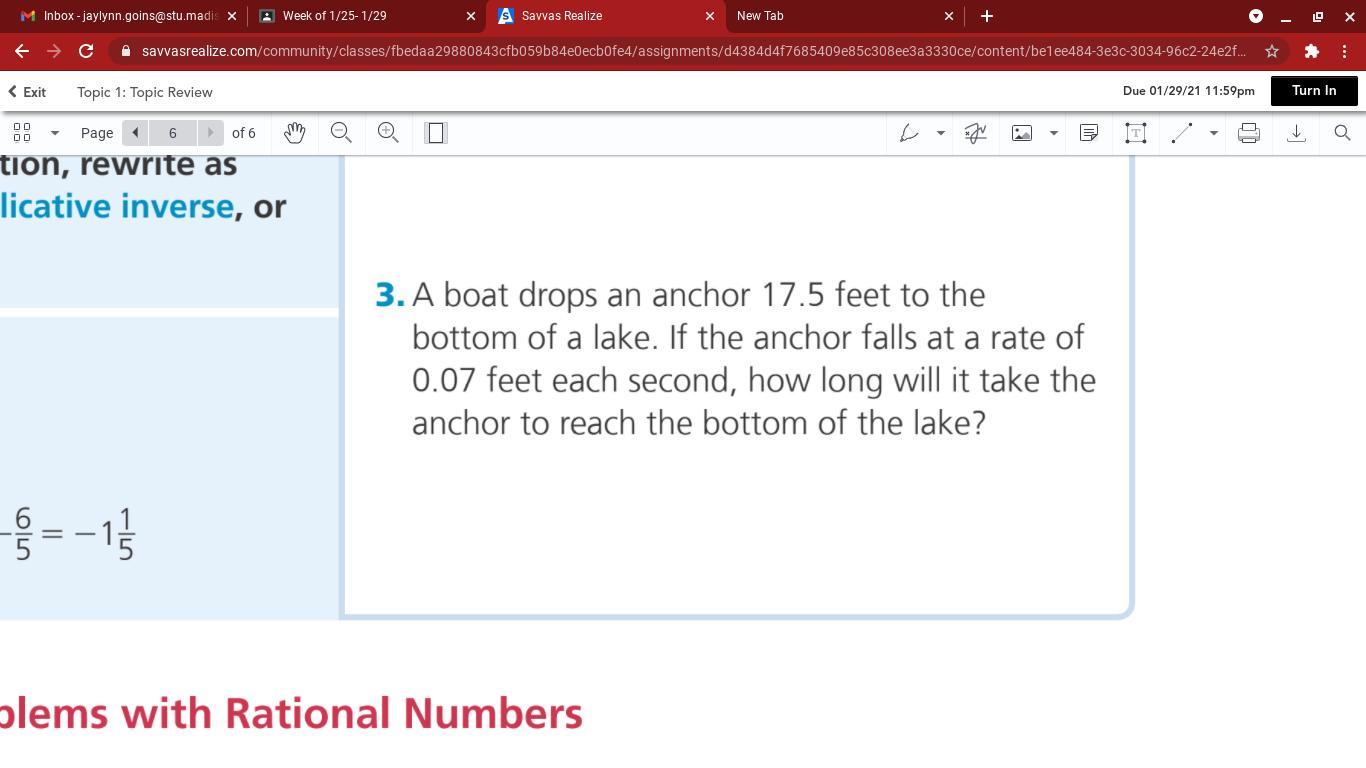
Task: Go back to previous browser page
Action: [22, 51]
